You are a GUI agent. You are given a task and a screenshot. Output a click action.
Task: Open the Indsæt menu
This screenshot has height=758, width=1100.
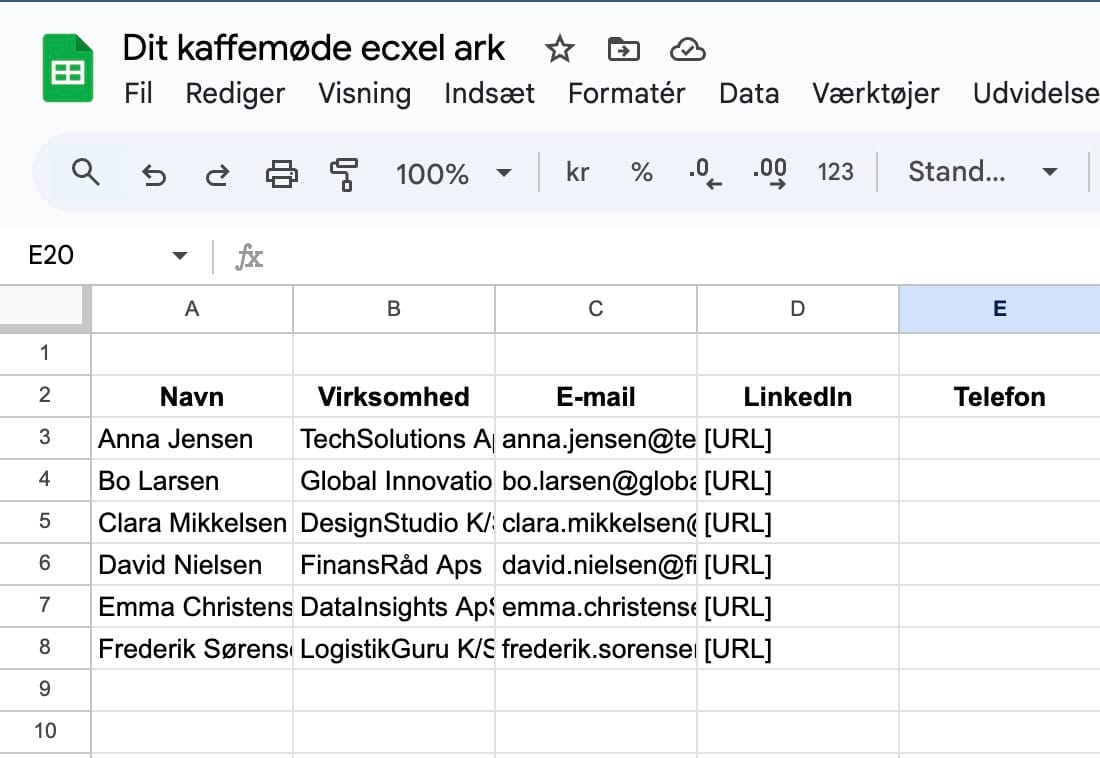click(x=489, y=94)
